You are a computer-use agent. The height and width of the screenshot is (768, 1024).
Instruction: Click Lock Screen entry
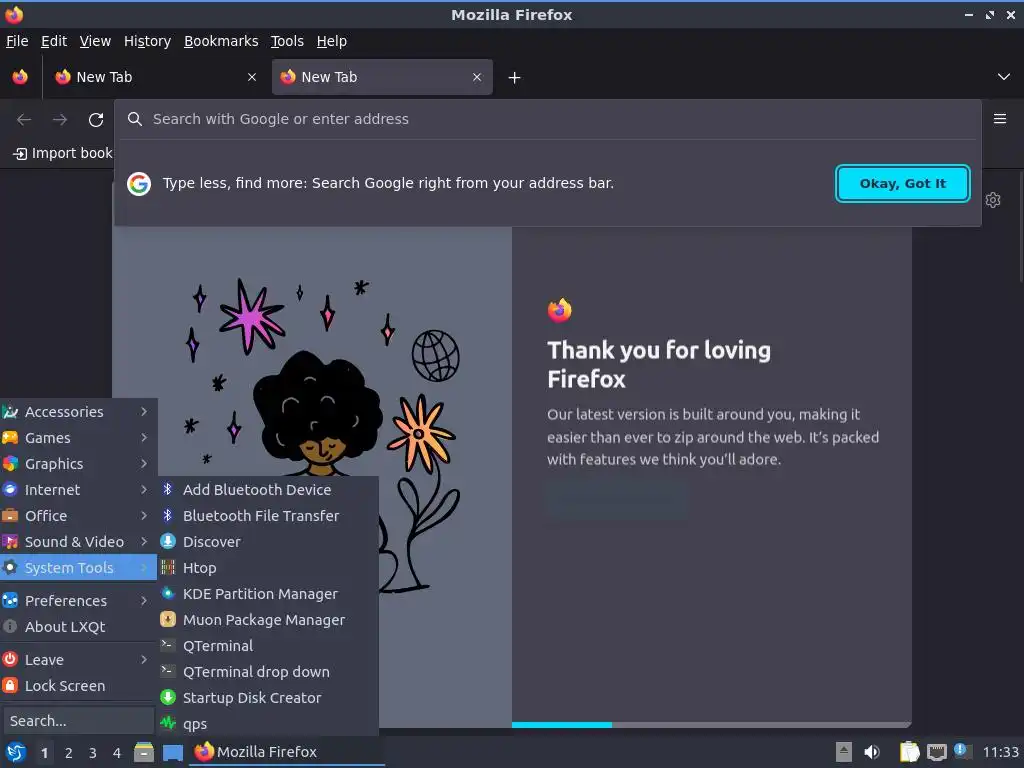[78, 686]
